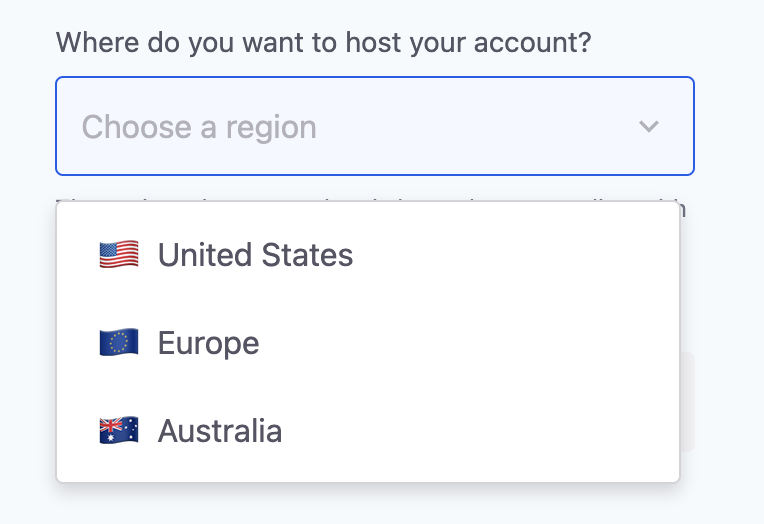Screen dimensions: 764x524
Task: Select Europe as hosting region
Action: pos(208,343)
